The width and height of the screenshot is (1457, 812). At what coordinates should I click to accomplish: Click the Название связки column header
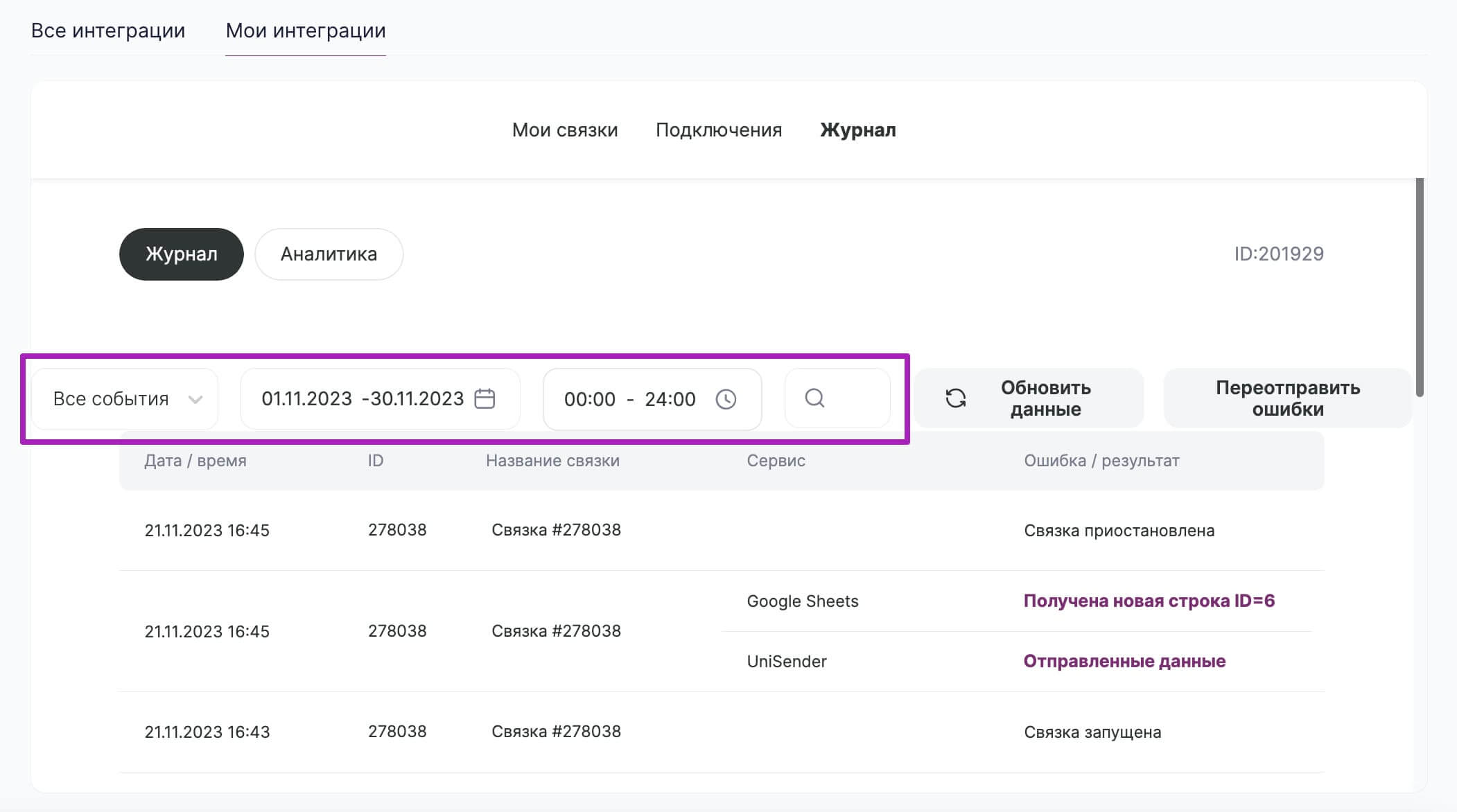point(552,461)
